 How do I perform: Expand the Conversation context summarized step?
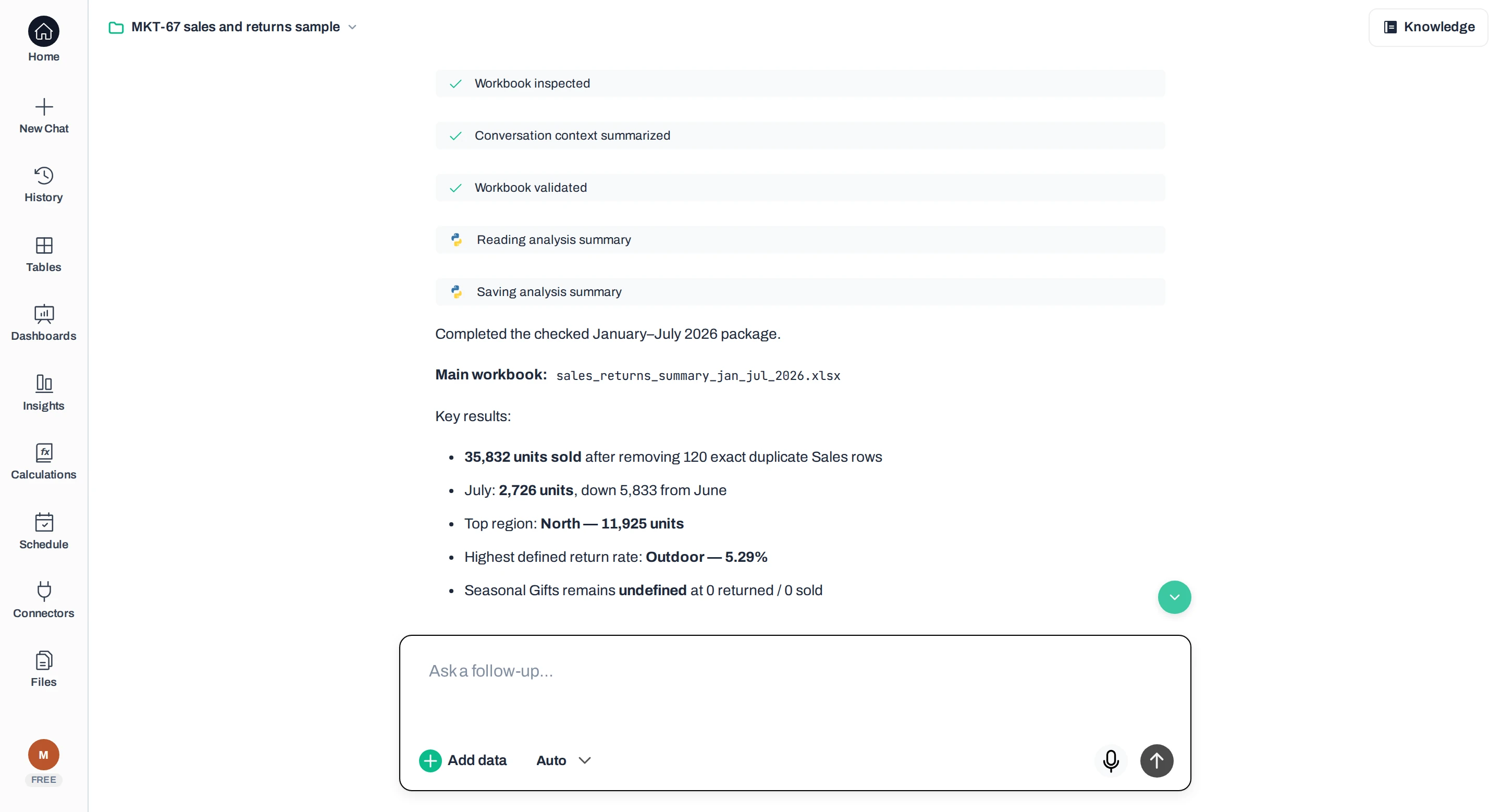pos(800,135)
